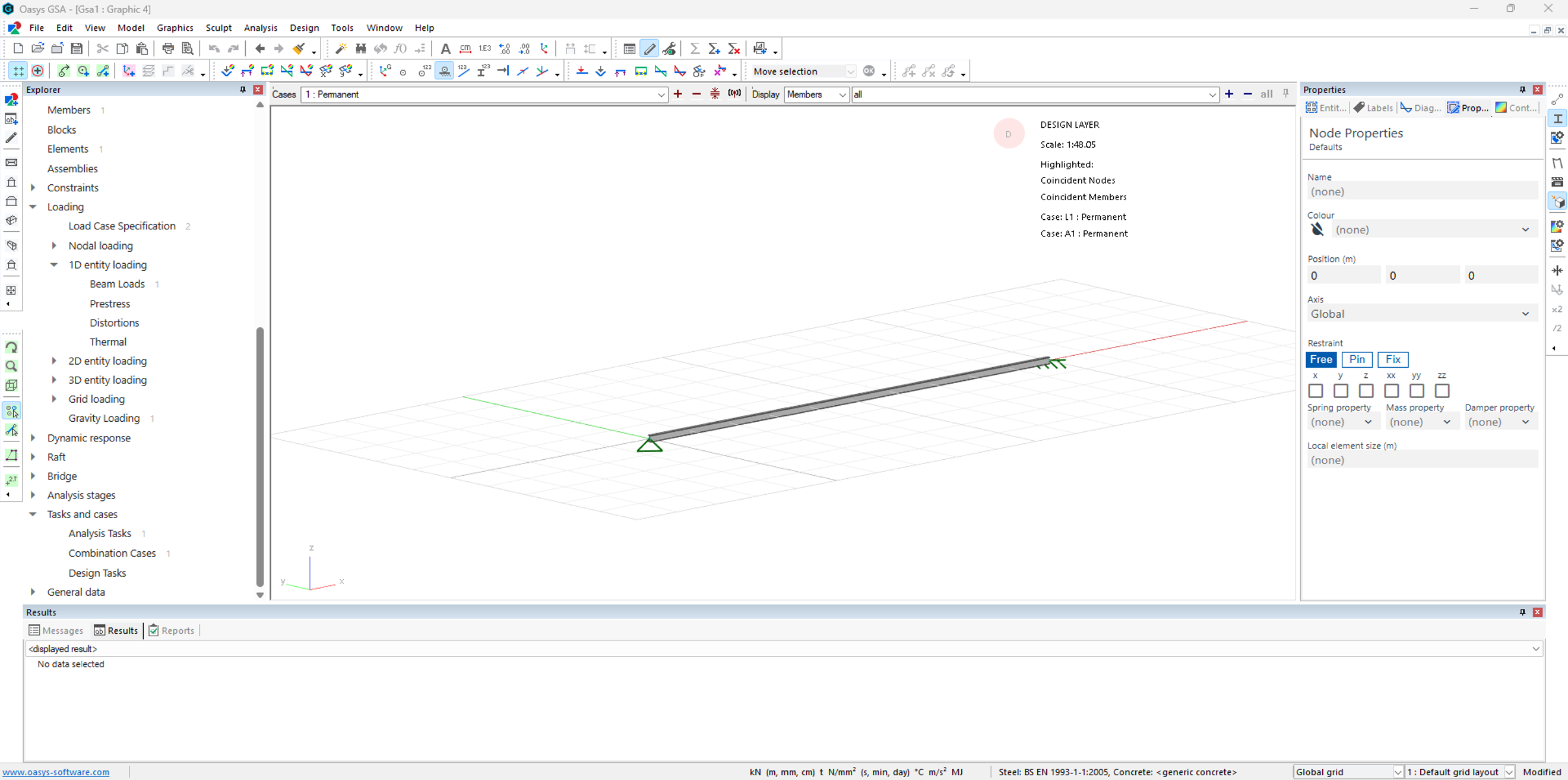Click the zoom magnifier in left sidebar

point(11,366)
